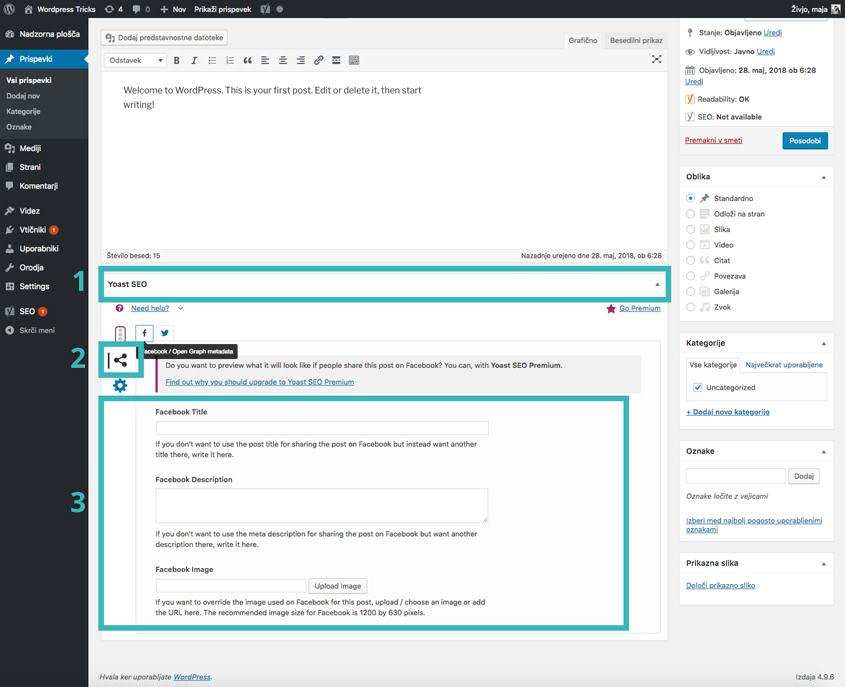Open the Wordpress Tricks site home link
845x687 pixels.
(60, 9)
